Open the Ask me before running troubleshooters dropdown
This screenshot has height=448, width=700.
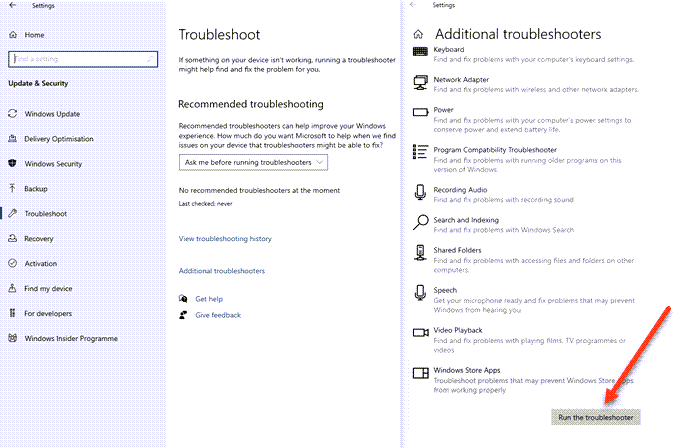point(253,162)
